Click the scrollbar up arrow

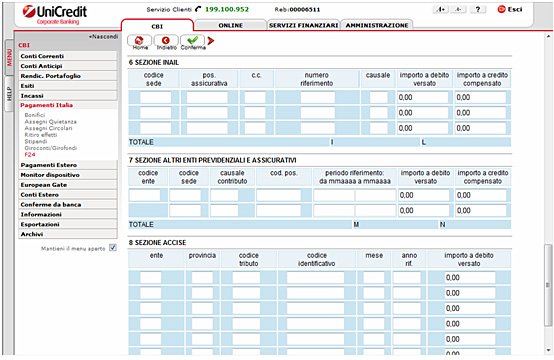[x=548, y=36]
